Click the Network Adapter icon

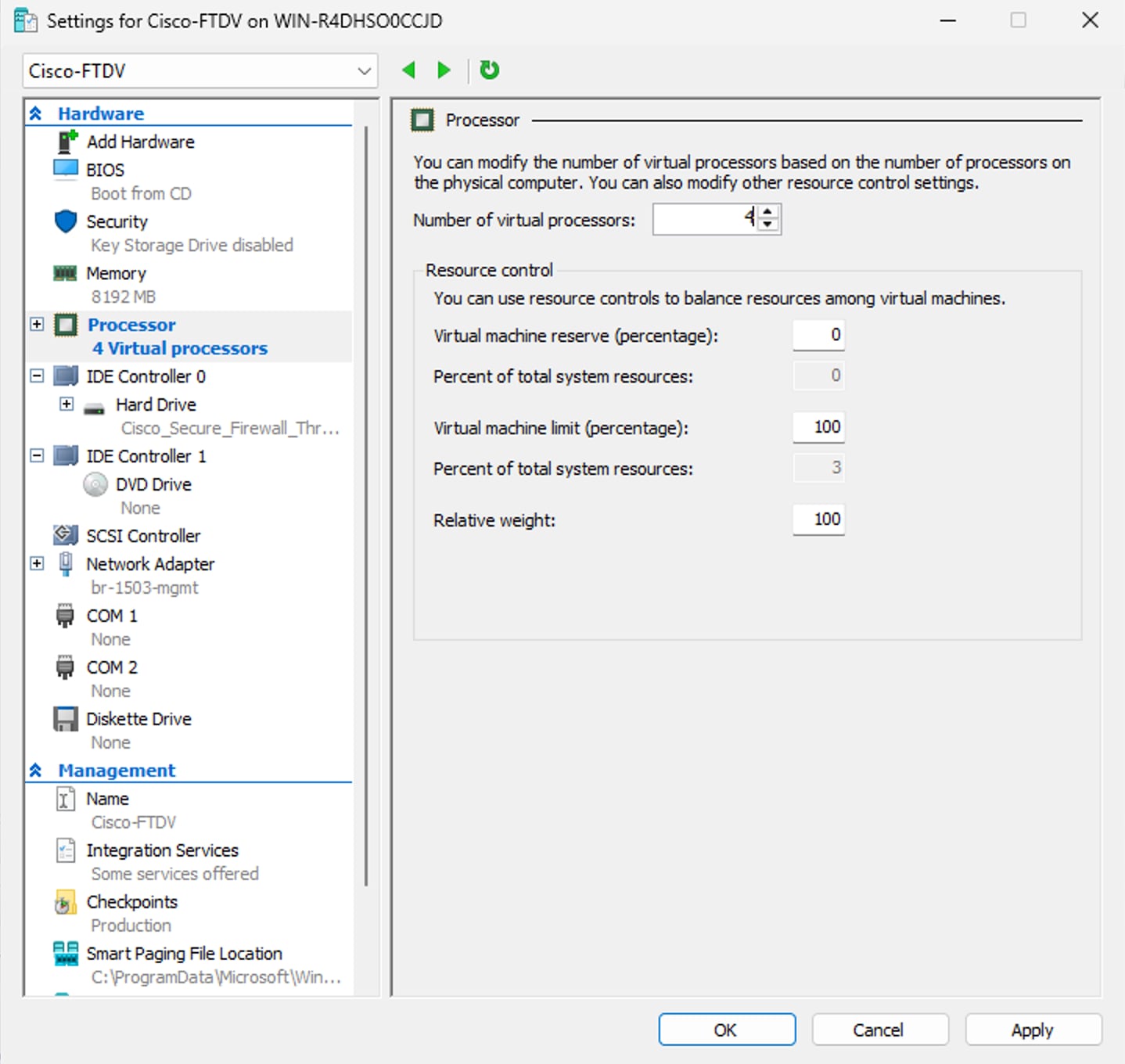66,564
